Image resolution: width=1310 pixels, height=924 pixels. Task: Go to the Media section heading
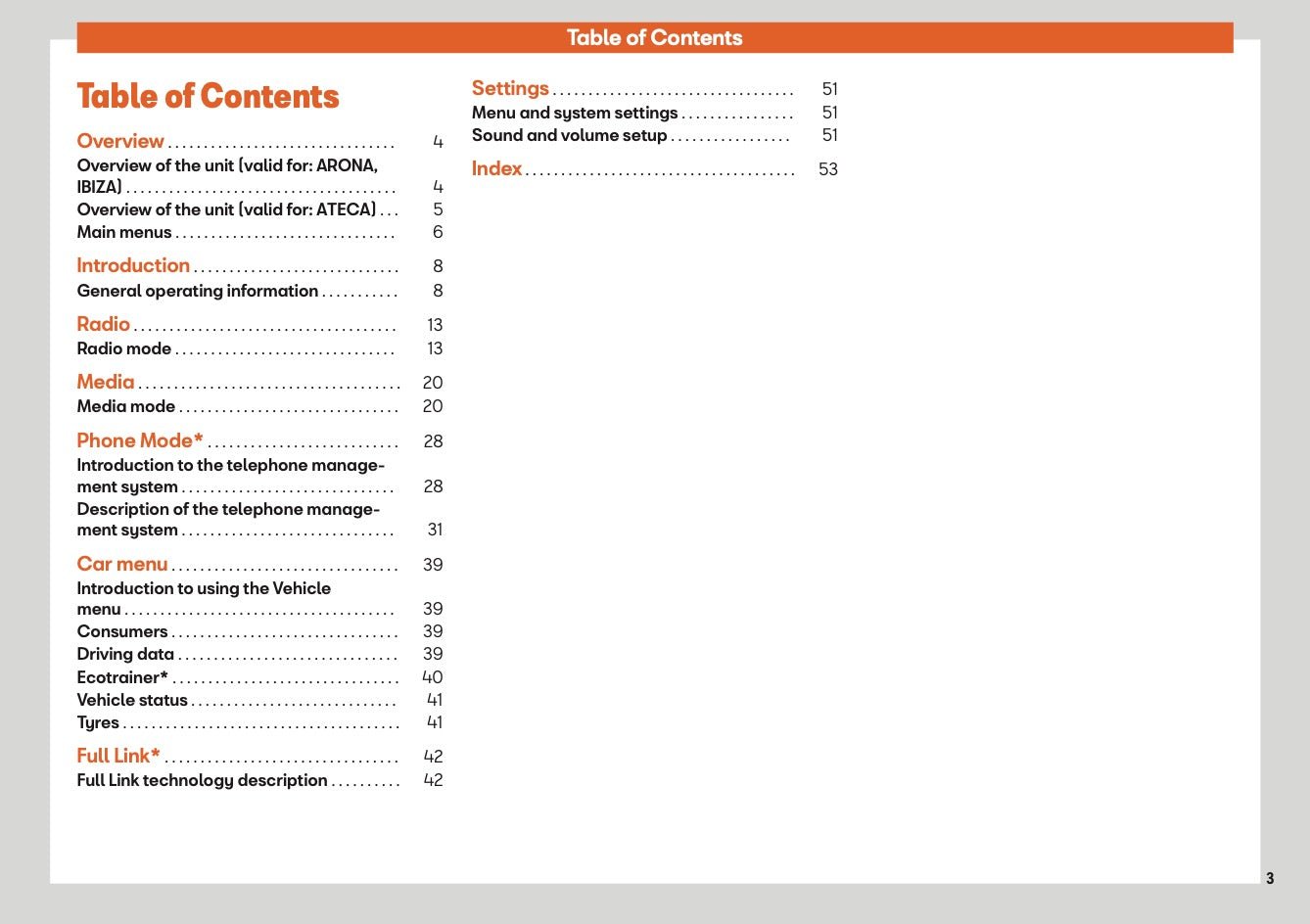pos(106,382)
